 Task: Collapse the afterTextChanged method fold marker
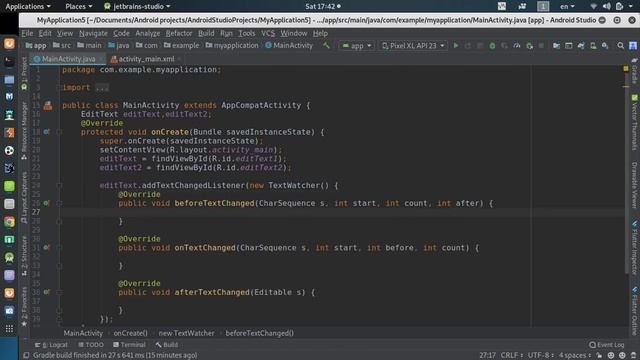(x=59, y=292)
